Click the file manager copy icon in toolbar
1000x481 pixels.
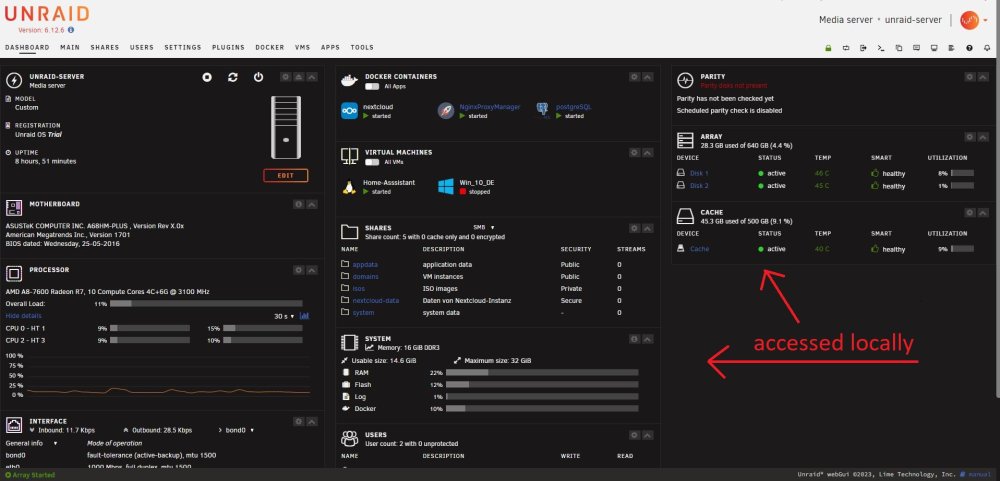pyautogui.click(x=899, y=48)
